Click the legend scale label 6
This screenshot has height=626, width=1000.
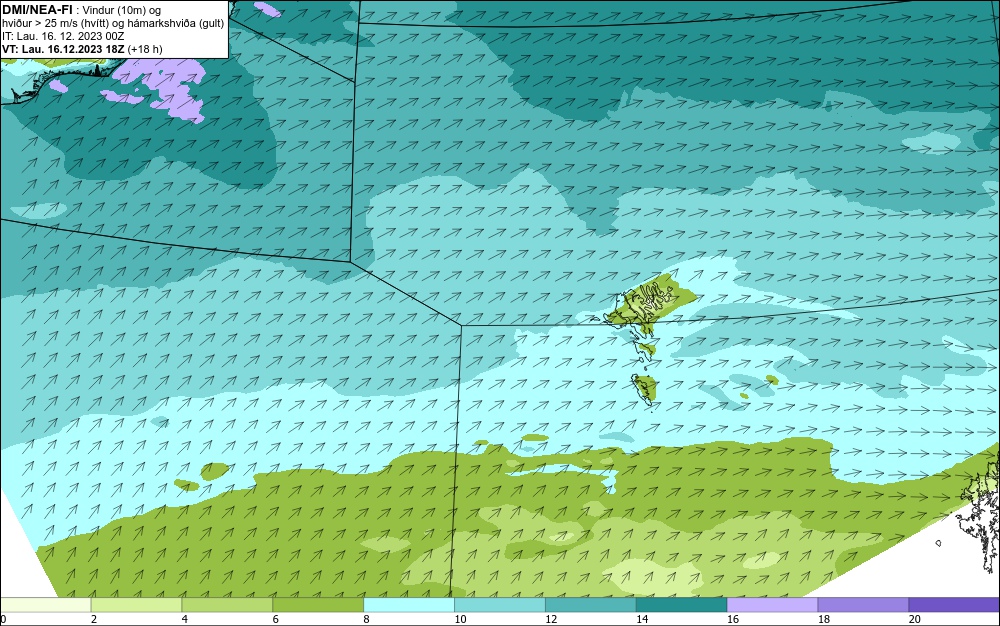coord(276,619)
